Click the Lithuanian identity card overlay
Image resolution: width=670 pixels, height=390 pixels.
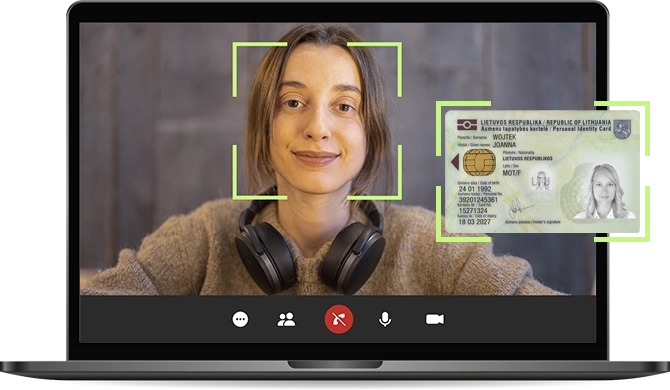click(542, 171)
